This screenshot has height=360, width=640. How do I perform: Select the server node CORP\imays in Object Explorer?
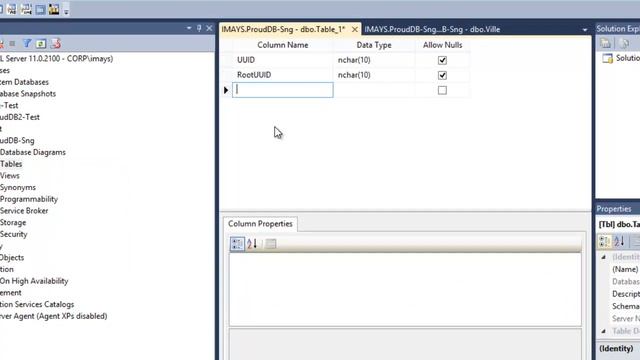pyautogui.click(x=57, y=58)
